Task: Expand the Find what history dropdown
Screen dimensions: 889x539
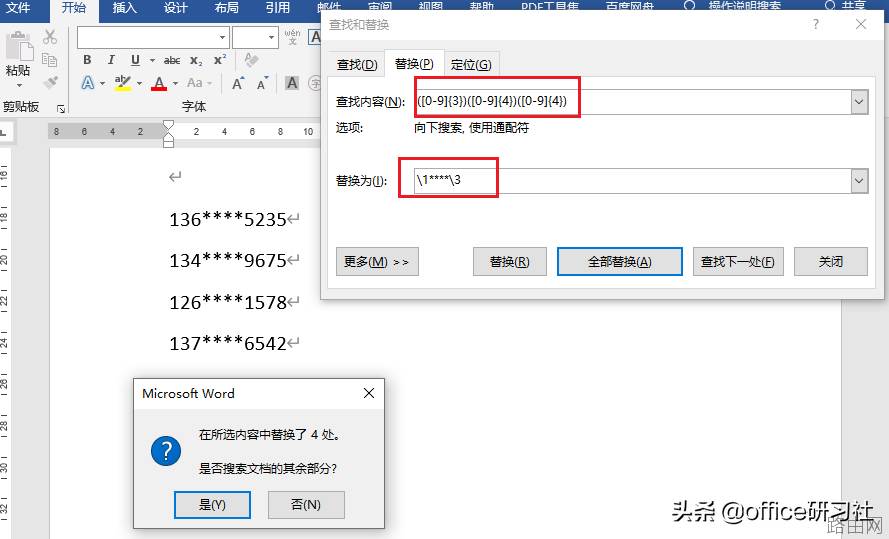Action: 859,102
